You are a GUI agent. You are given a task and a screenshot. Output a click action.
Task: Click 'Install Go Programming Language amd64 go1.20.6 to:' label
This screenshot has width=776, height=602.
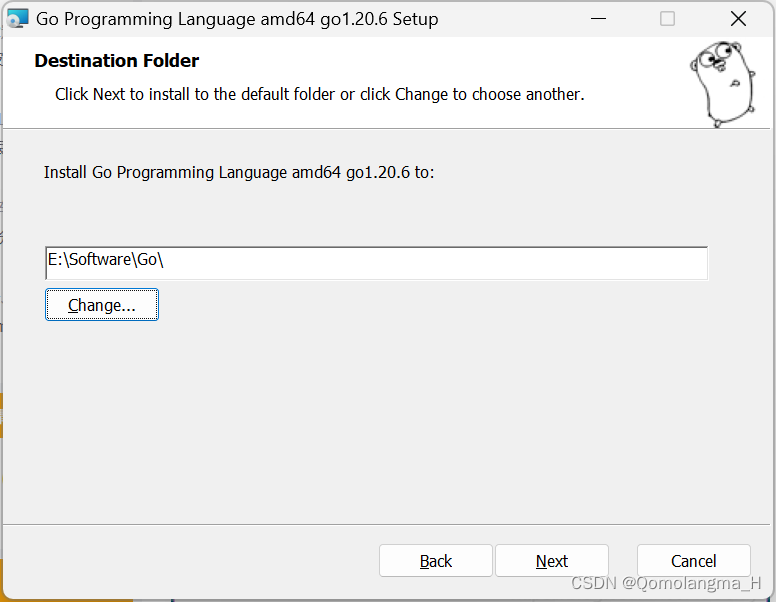(x=239, y=172)
